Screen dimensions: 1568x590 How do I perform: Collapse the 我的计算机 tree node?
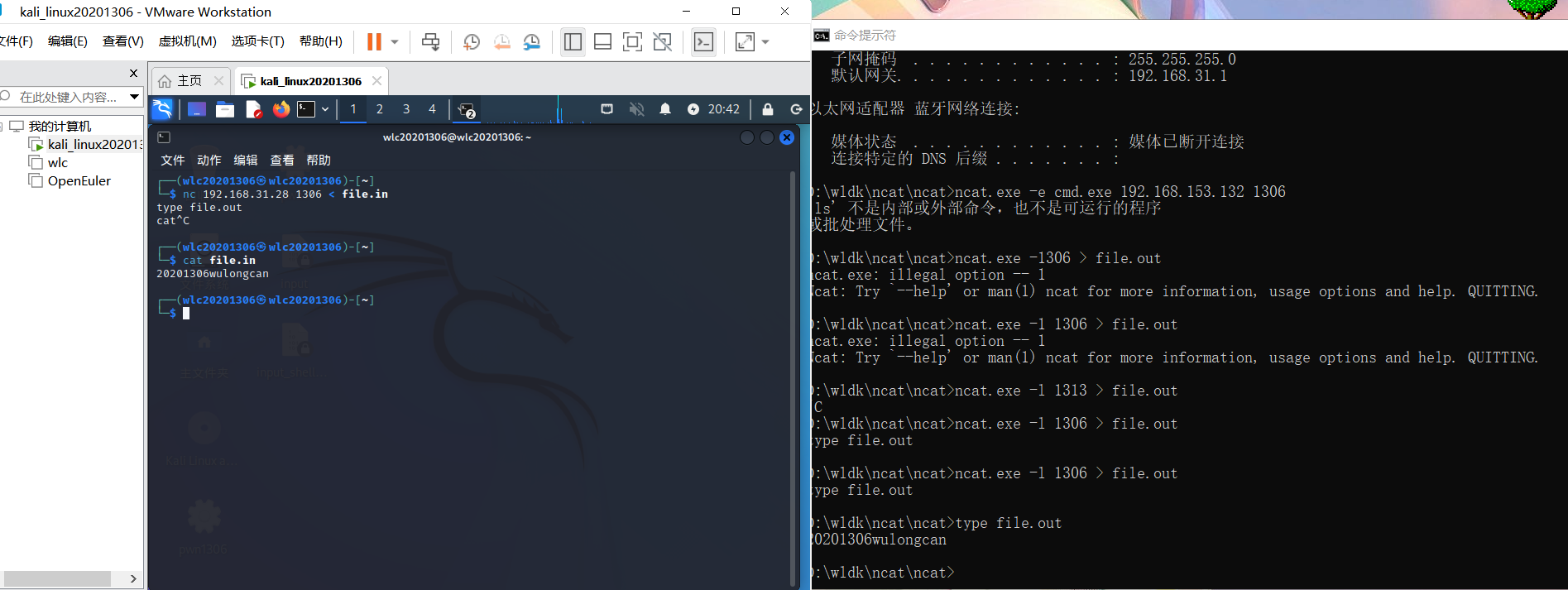pyautogui.click(x=2, y=127)
